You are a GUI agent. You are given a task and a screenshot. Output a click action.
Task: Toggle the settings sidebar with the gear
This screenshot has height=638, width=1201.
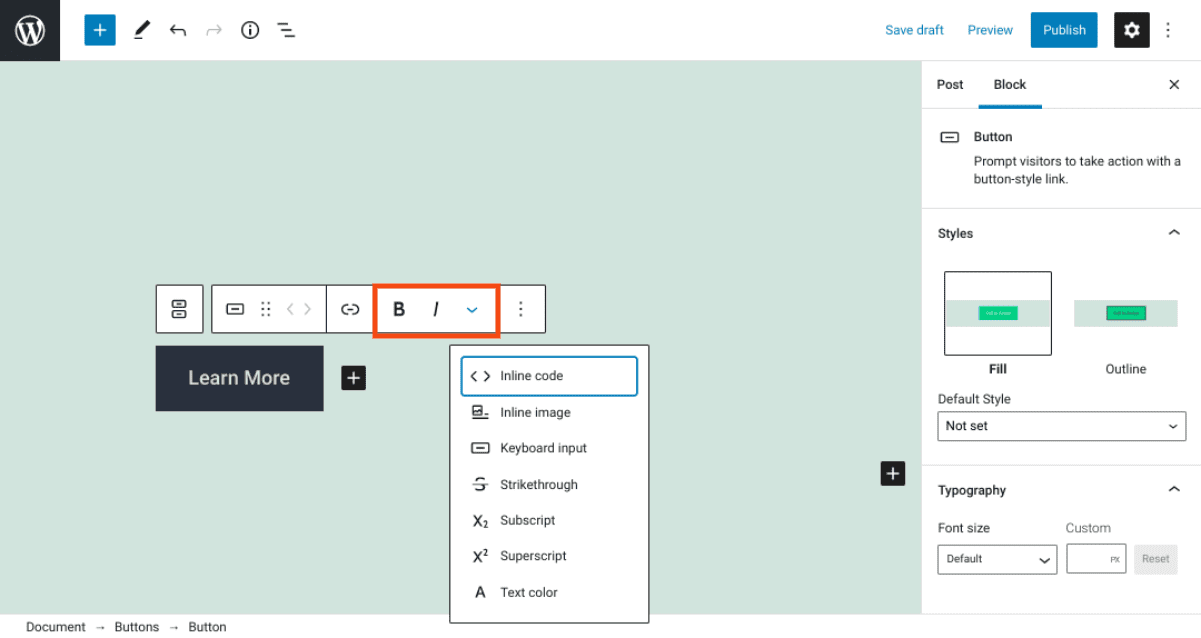1131,30
